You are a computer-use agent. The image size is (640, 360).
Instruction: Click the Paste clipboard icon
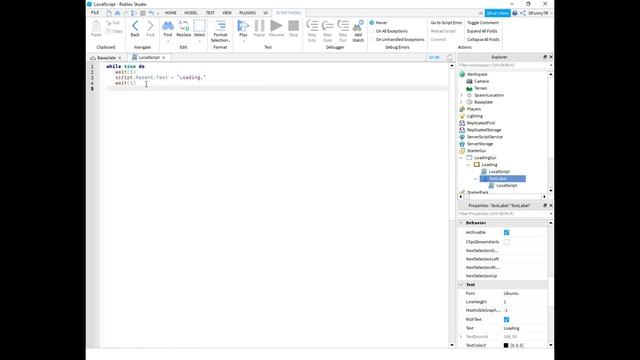(x=96, y=27)
